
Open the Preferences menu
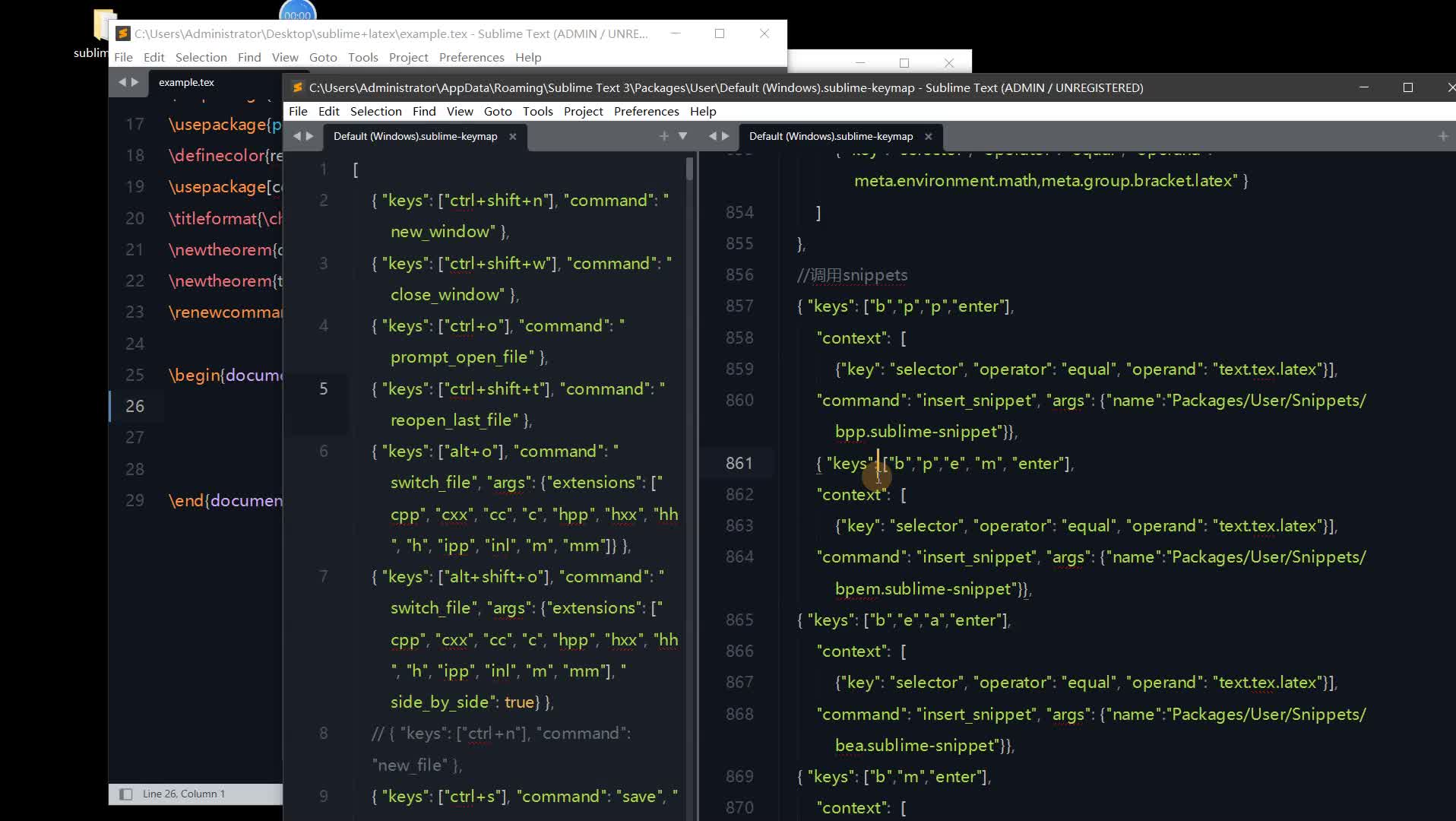tap(645, 111)
